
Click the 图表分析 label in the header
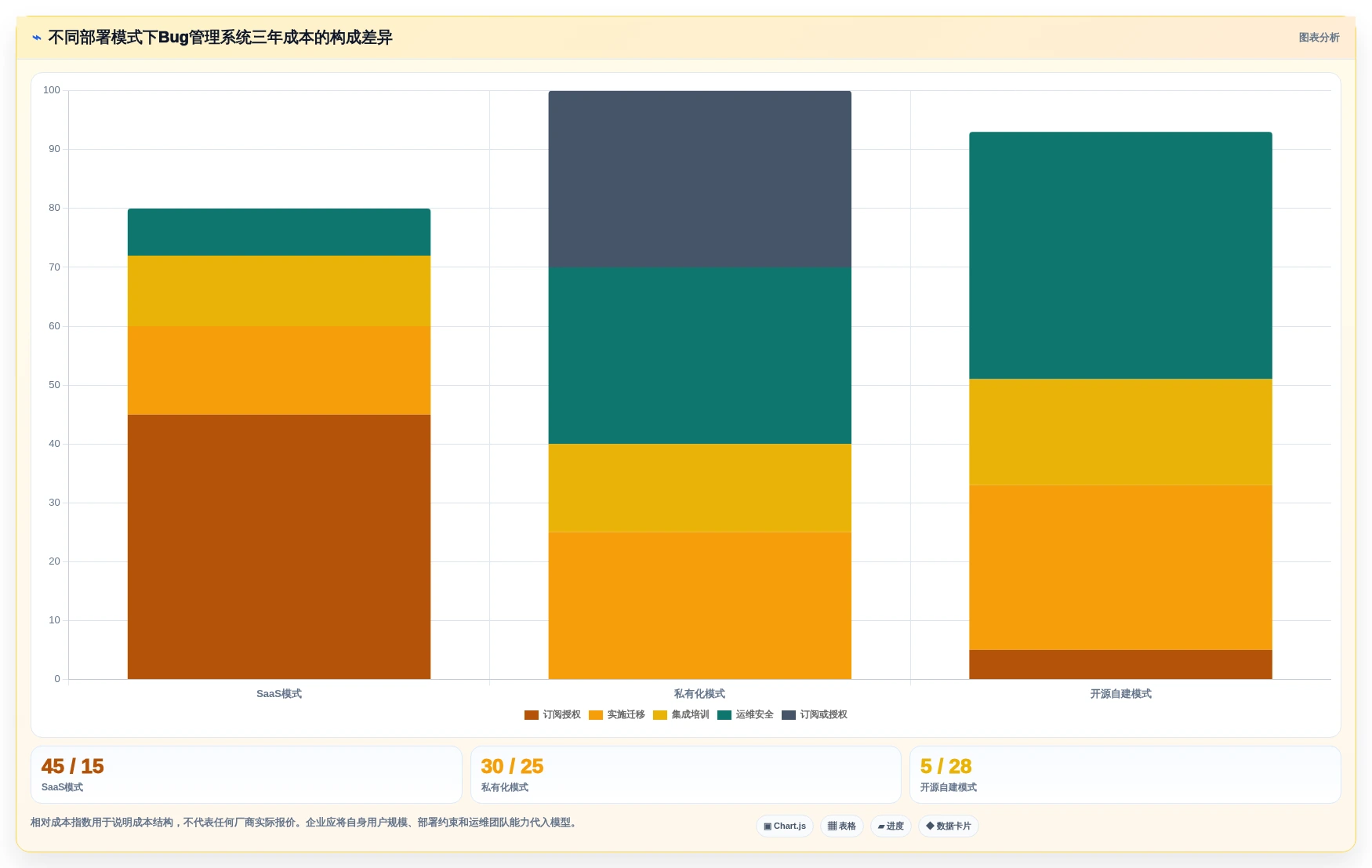1319,38
